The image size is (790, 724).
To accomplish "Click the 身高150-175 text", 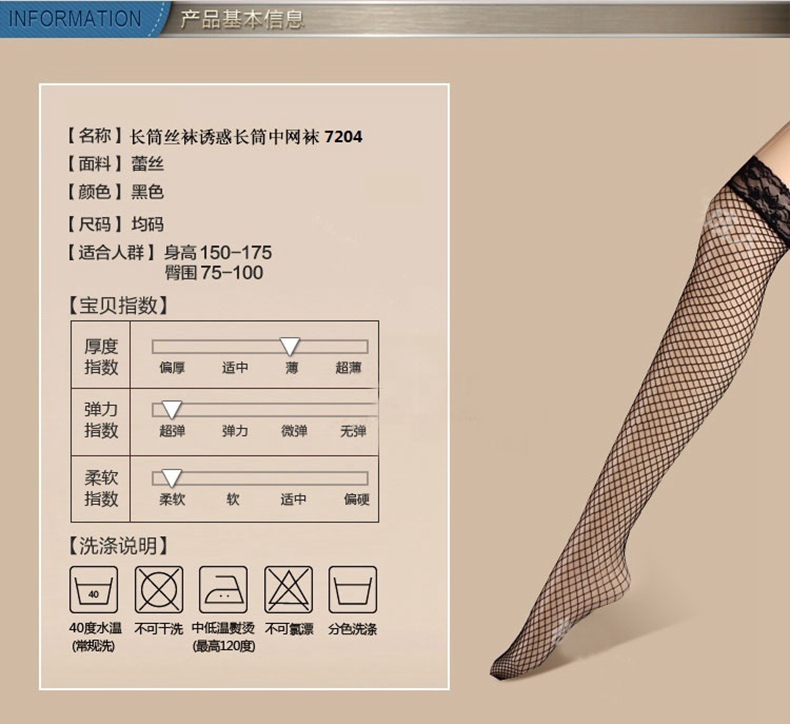I will 218,252.
